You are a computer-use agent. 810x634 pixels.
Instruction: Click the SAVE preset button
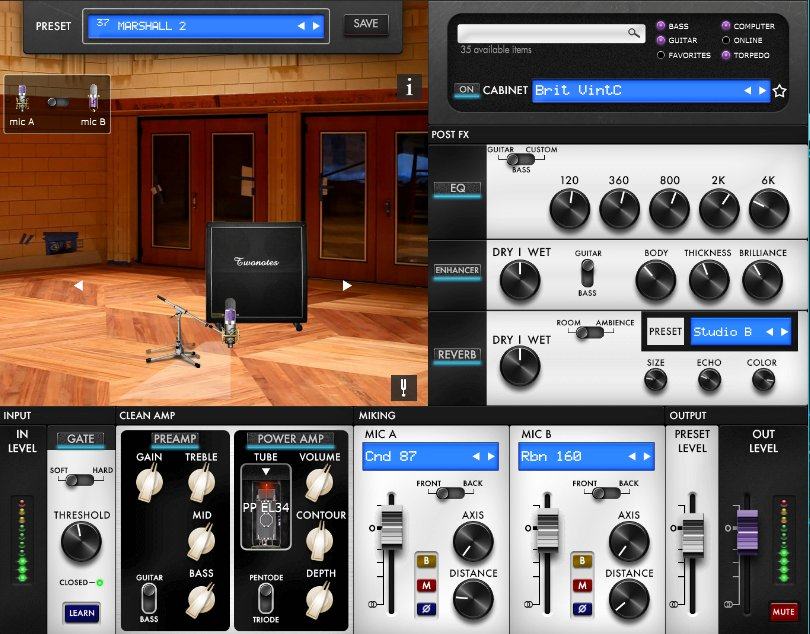point(366,24)
